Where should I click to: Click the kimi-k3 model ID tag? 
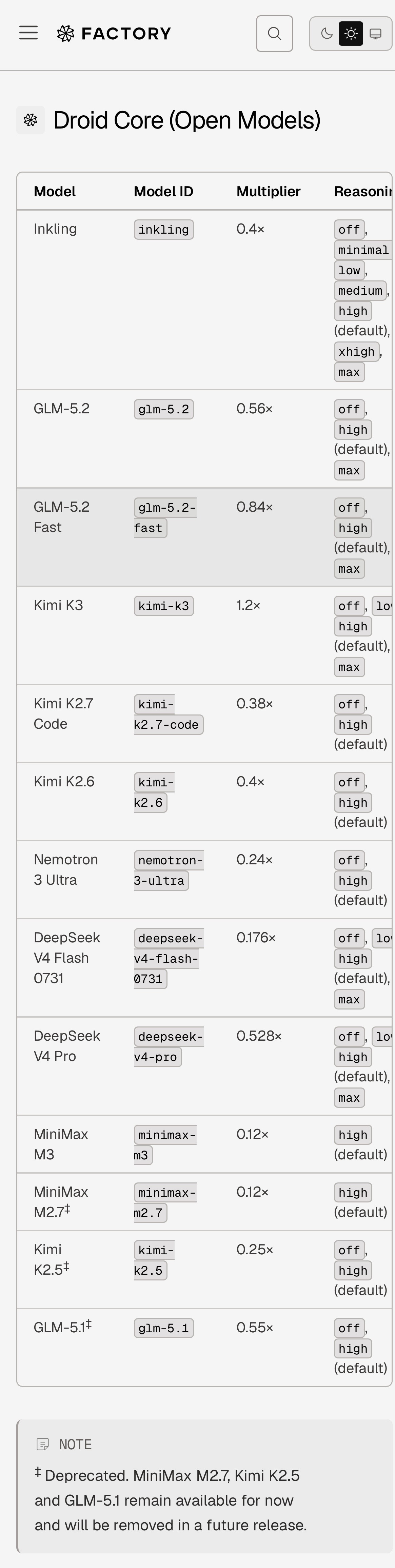[x=164, y=606]
